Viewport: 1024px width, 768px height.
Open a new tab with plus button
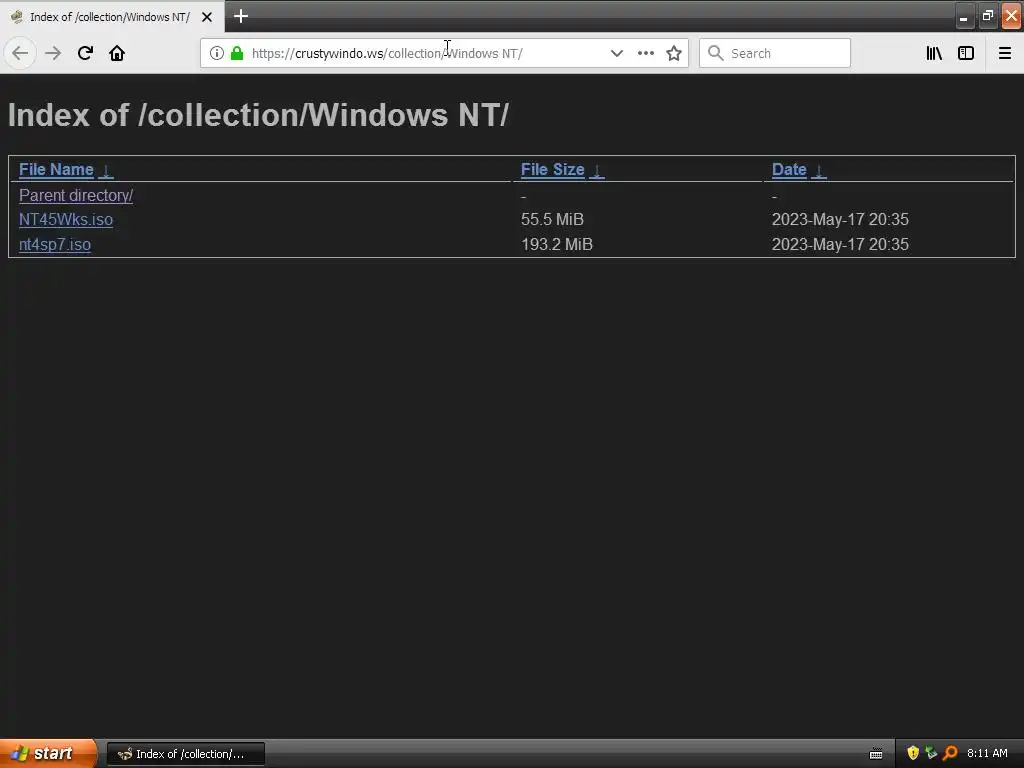pyautogui.click(x=240, y=16)
